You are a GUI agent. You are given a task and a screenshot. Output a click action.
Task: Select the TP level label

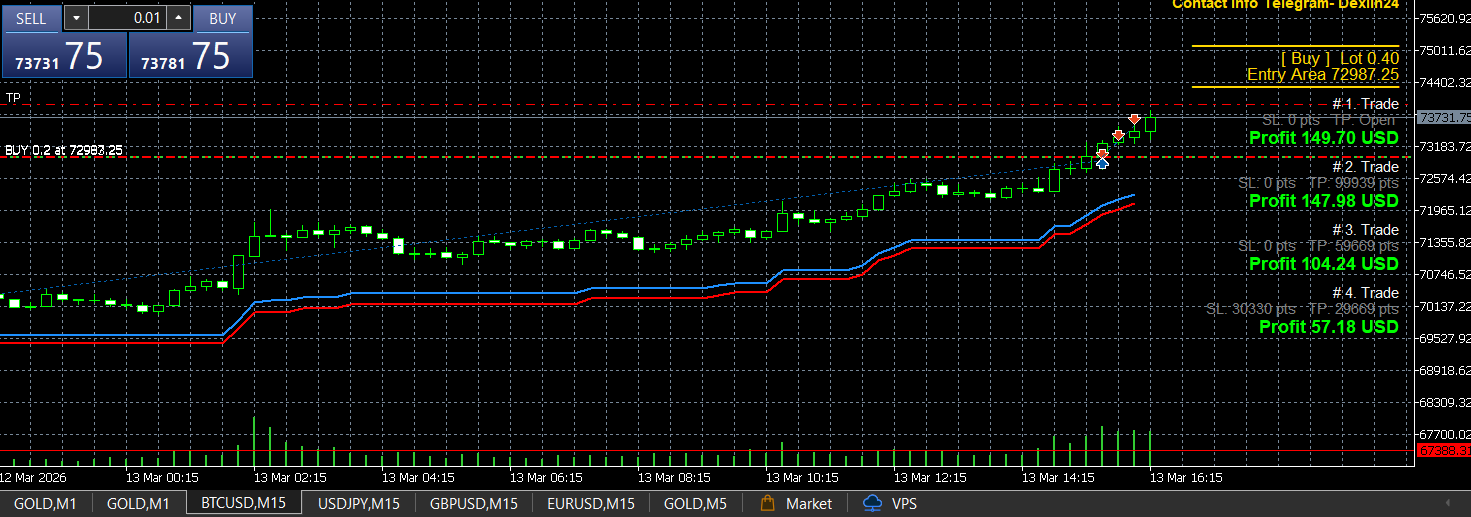(x=13, y=97)
